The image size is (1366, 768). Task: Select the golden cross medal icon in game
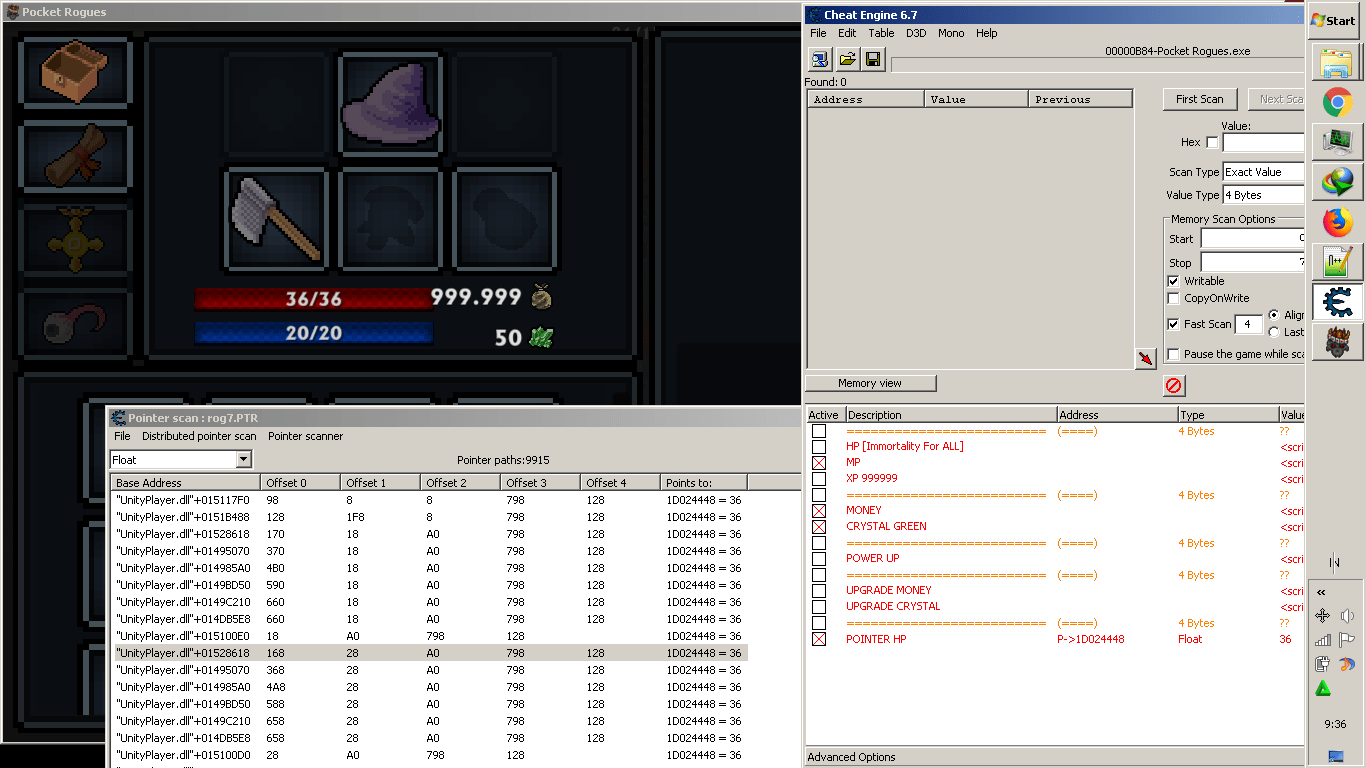click(74, 241)
